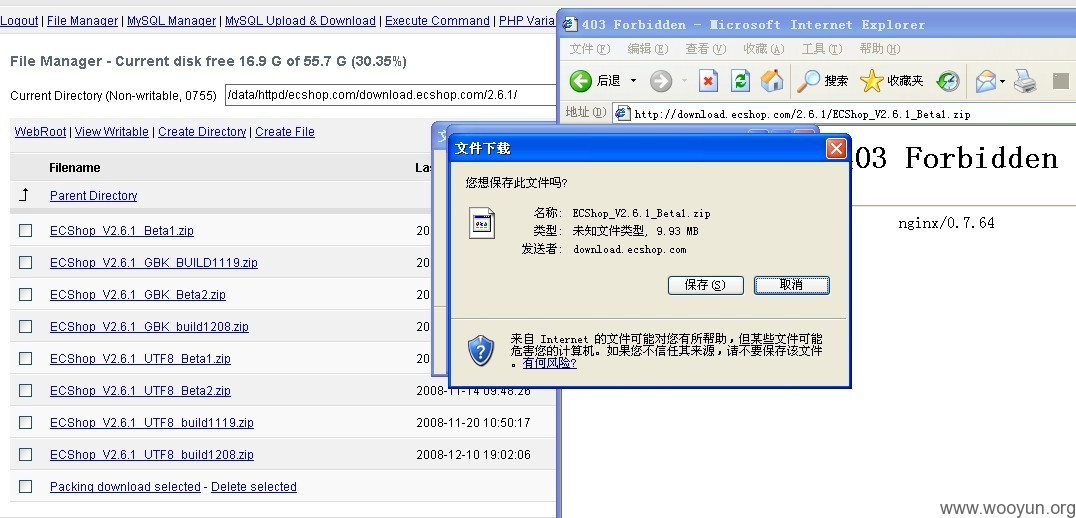1076x518 pixels.
Task: Click the Packing download selected link
Action: click(126, 486)
